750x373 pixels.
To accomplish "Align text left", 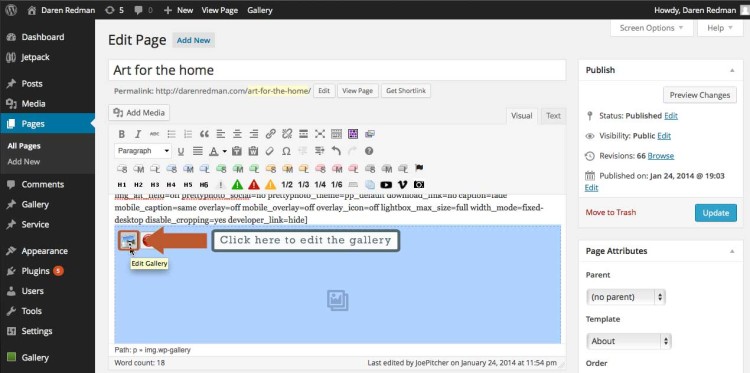I will pos(221,134).
